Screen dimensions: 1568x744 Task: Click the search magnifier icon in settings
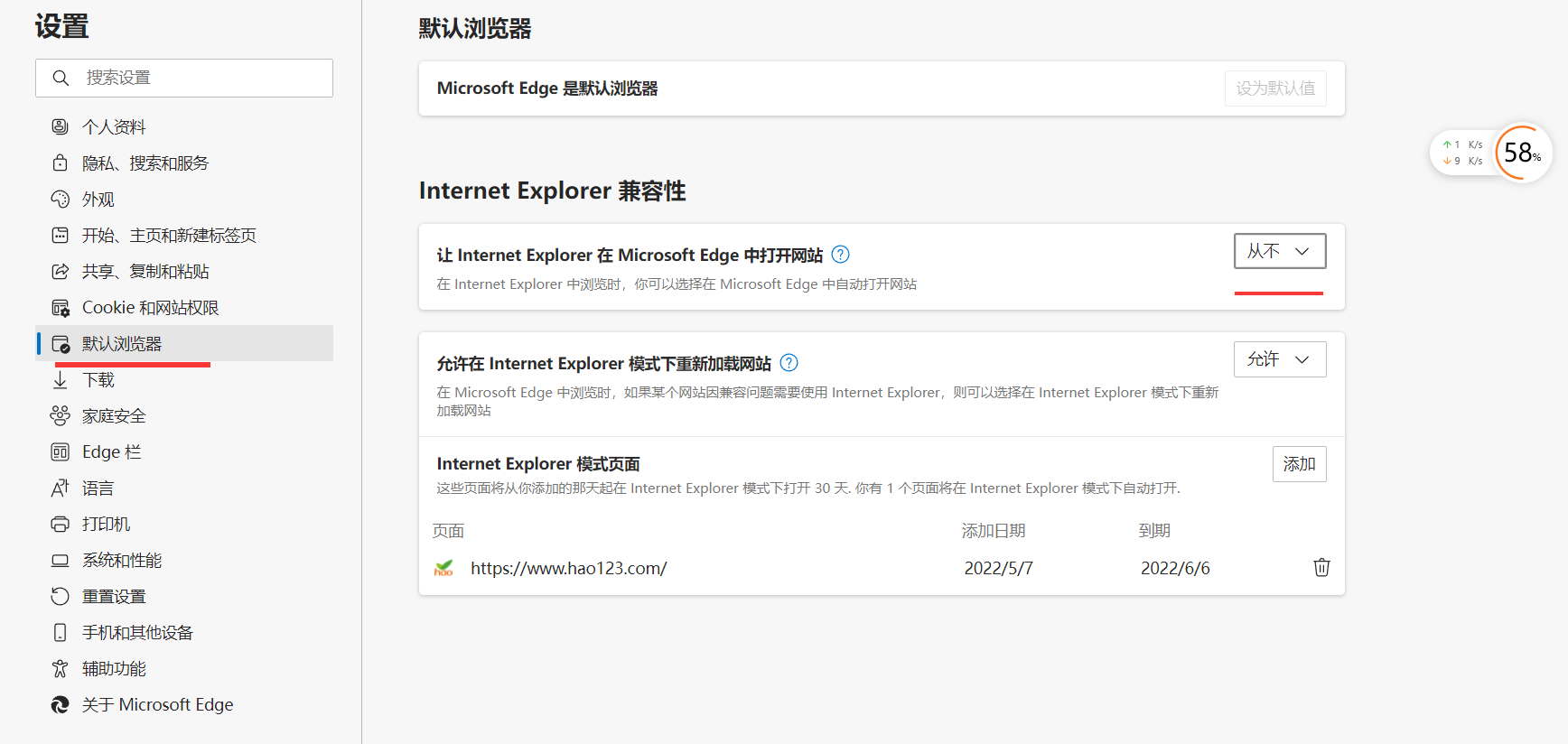pos(61,78)
